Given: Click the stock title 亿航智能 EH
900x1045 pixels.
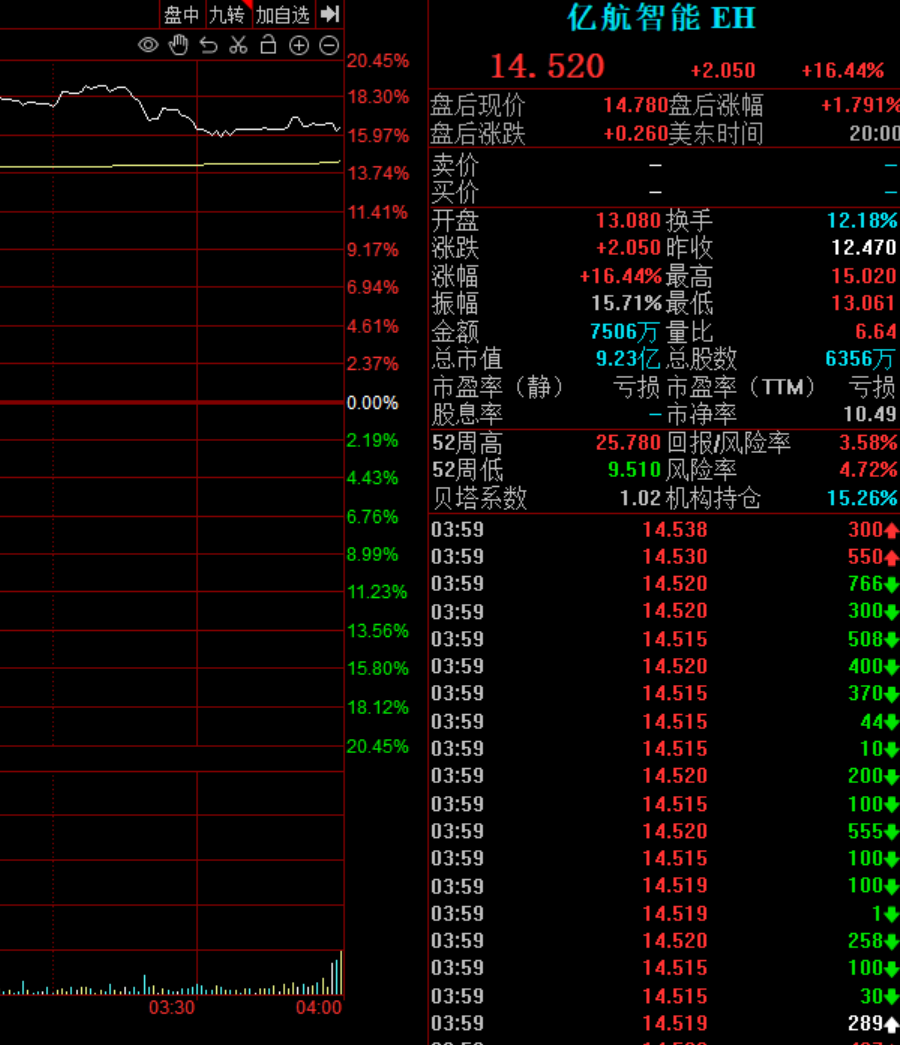Looking at the screenshot, I should pos(661,17).
